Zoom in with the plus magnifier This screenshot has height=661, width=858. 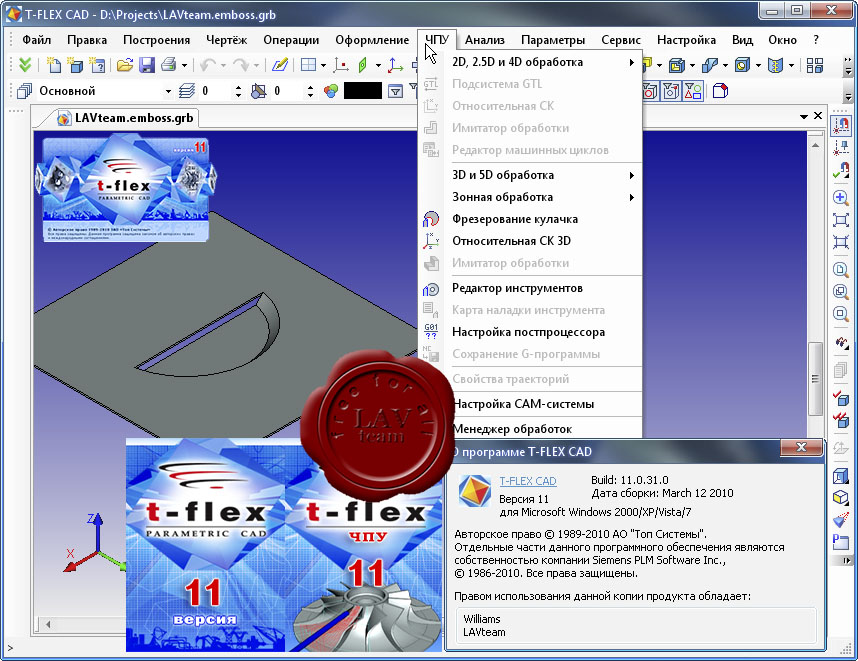click(x=840, y=197)
